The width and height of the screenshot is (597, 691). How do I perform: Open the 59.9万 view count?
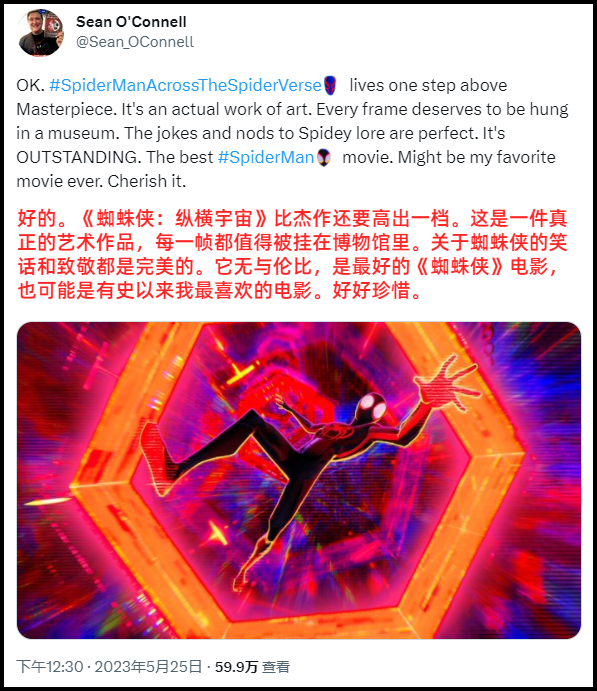coord(236,666)
